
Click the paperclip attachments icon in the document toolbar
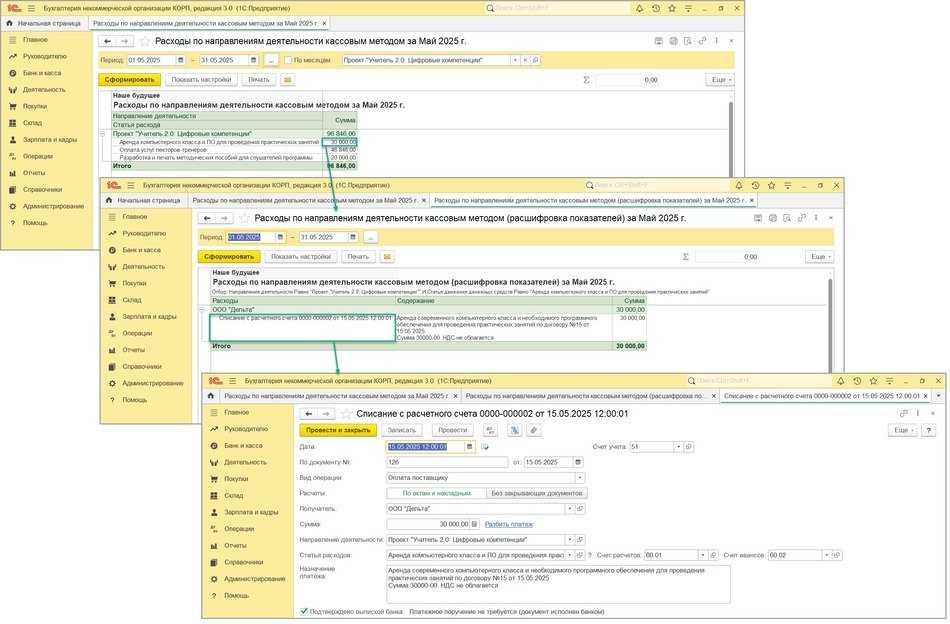click(534, 430)
